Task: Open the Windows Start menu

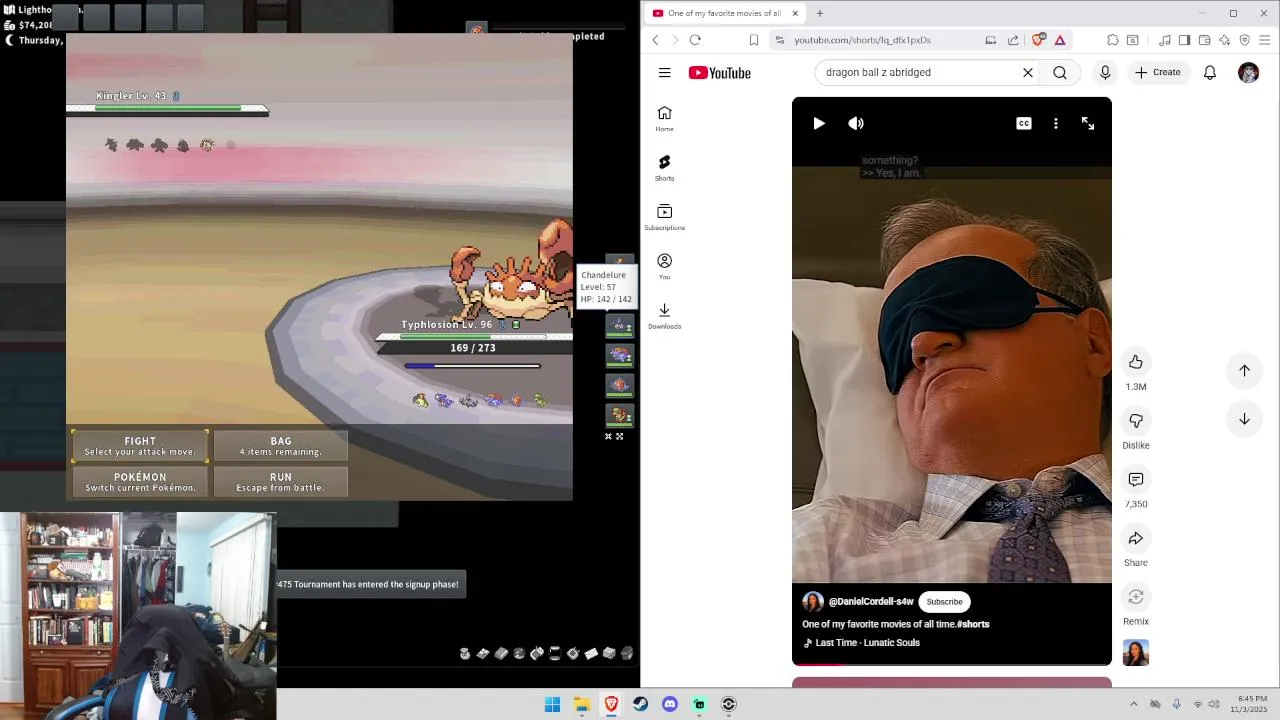Action: coord(552,704)
